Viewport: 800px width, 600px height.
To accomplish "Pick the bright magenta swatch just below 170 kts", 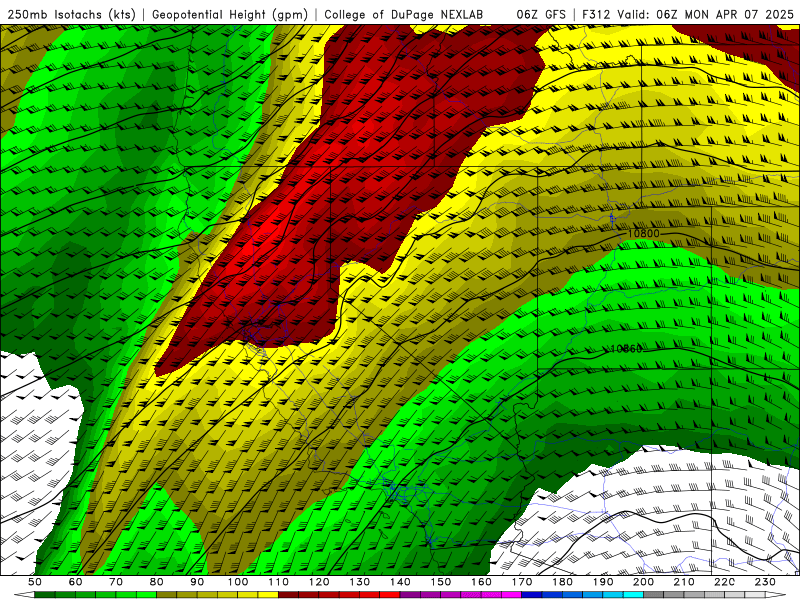I will click(511, 594).
